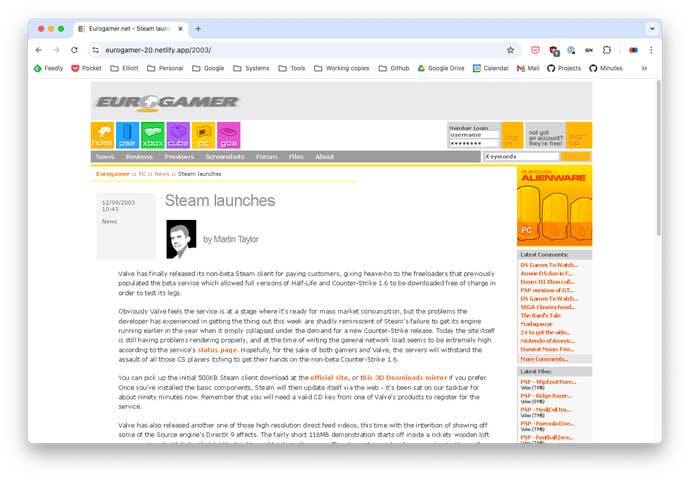Open Previews in site menu
690x480 pixels.
point(179,157)
